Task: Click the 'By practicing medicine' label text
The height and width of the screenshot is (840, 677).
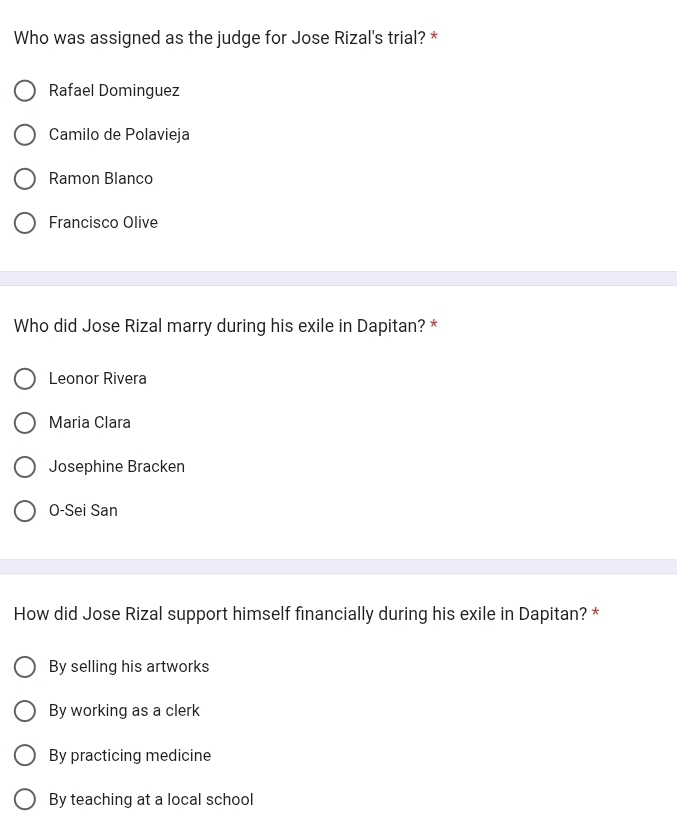Action: pos(130,756)
